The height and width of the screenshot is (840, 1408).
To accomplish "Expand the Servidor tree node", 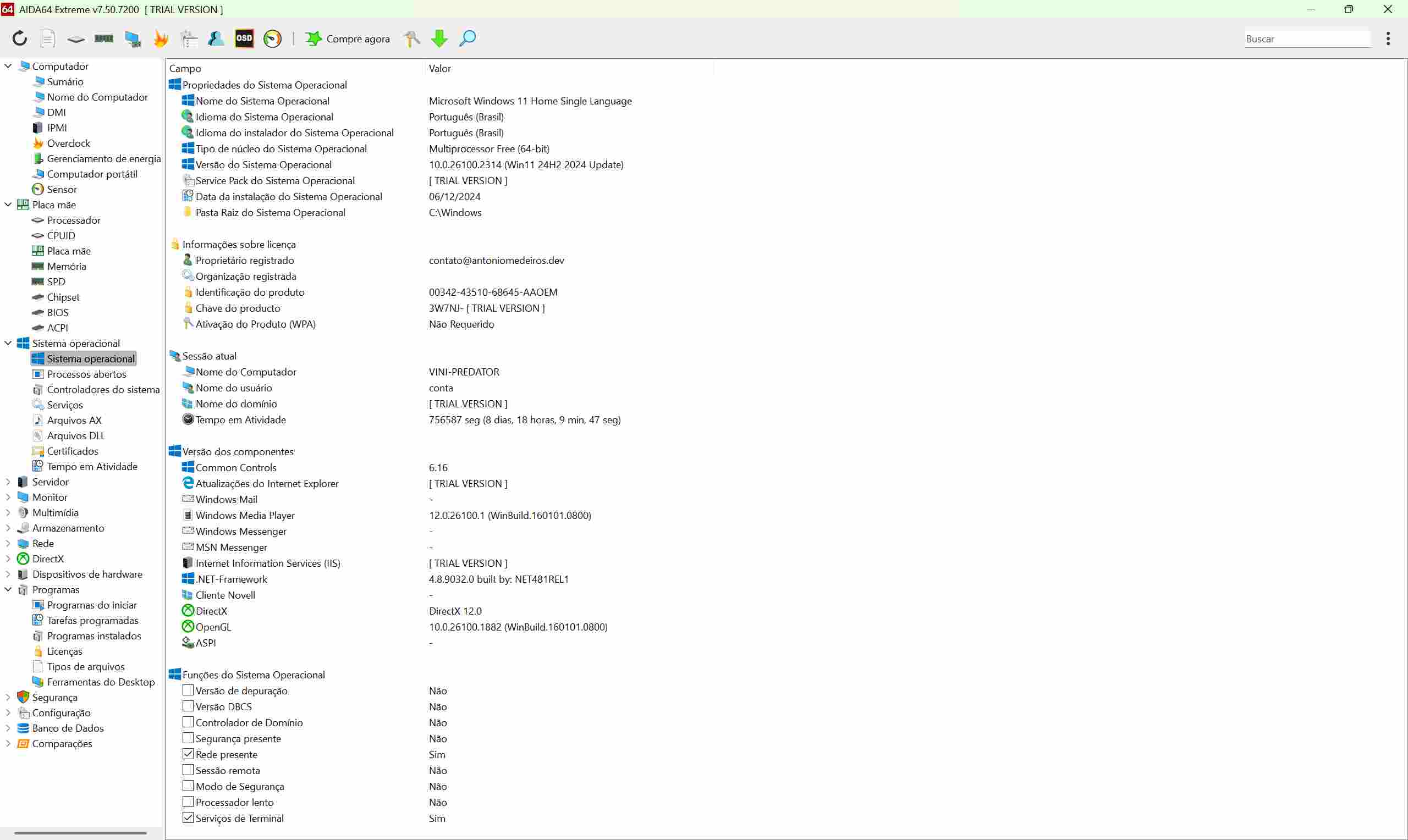I will (8, 482).
